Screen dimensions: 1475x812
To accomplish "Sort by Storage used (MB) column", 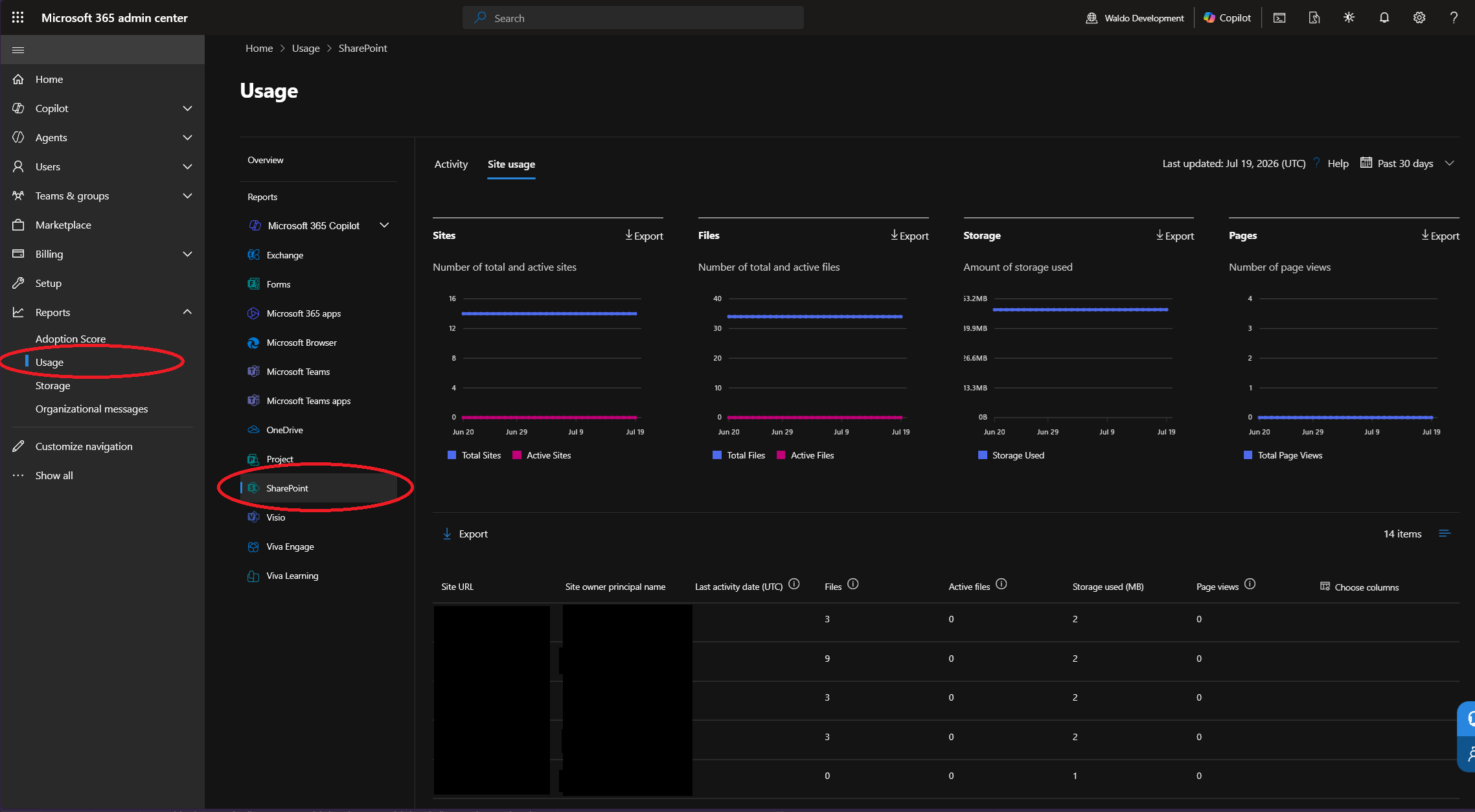I will [1108, 587].
